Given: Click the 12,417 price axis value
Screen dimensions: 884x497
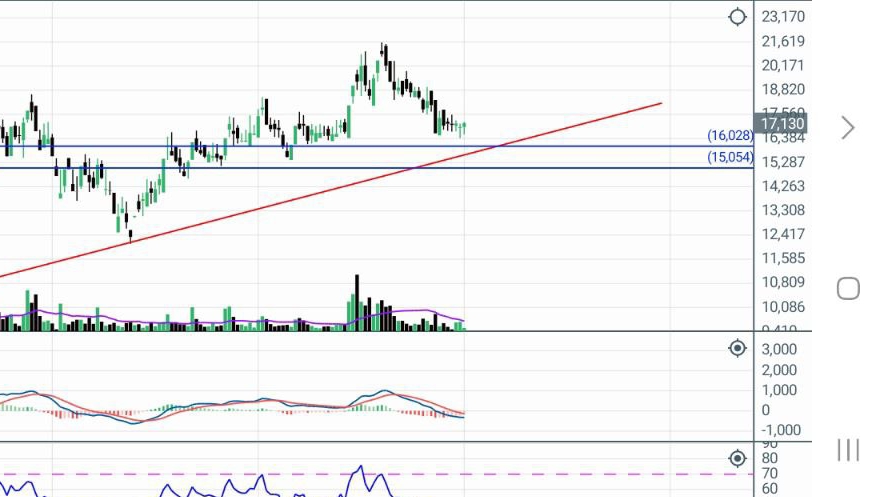Looking at the screenshot, I should tap(783, 234).
